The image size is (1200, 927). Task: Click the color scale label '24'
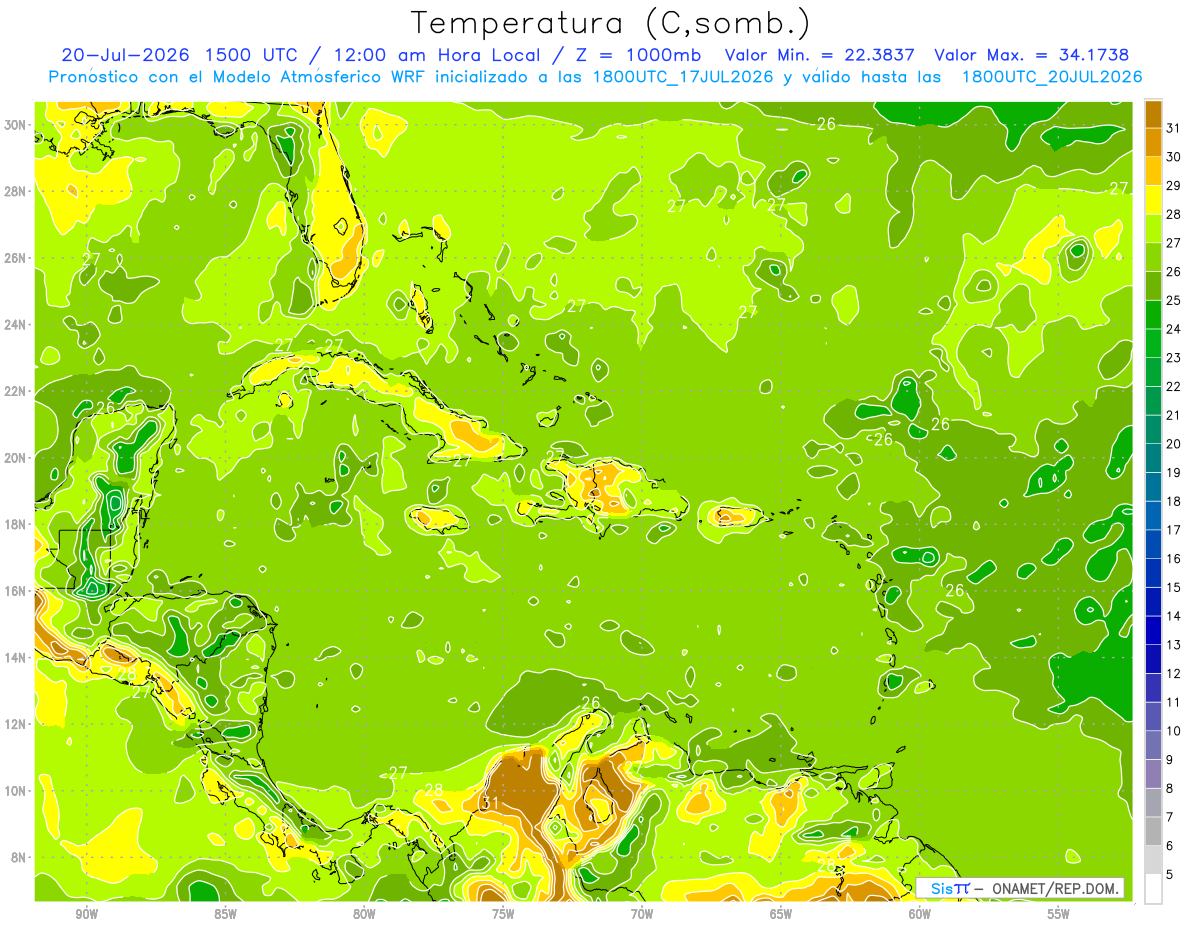coord(1174,329)
